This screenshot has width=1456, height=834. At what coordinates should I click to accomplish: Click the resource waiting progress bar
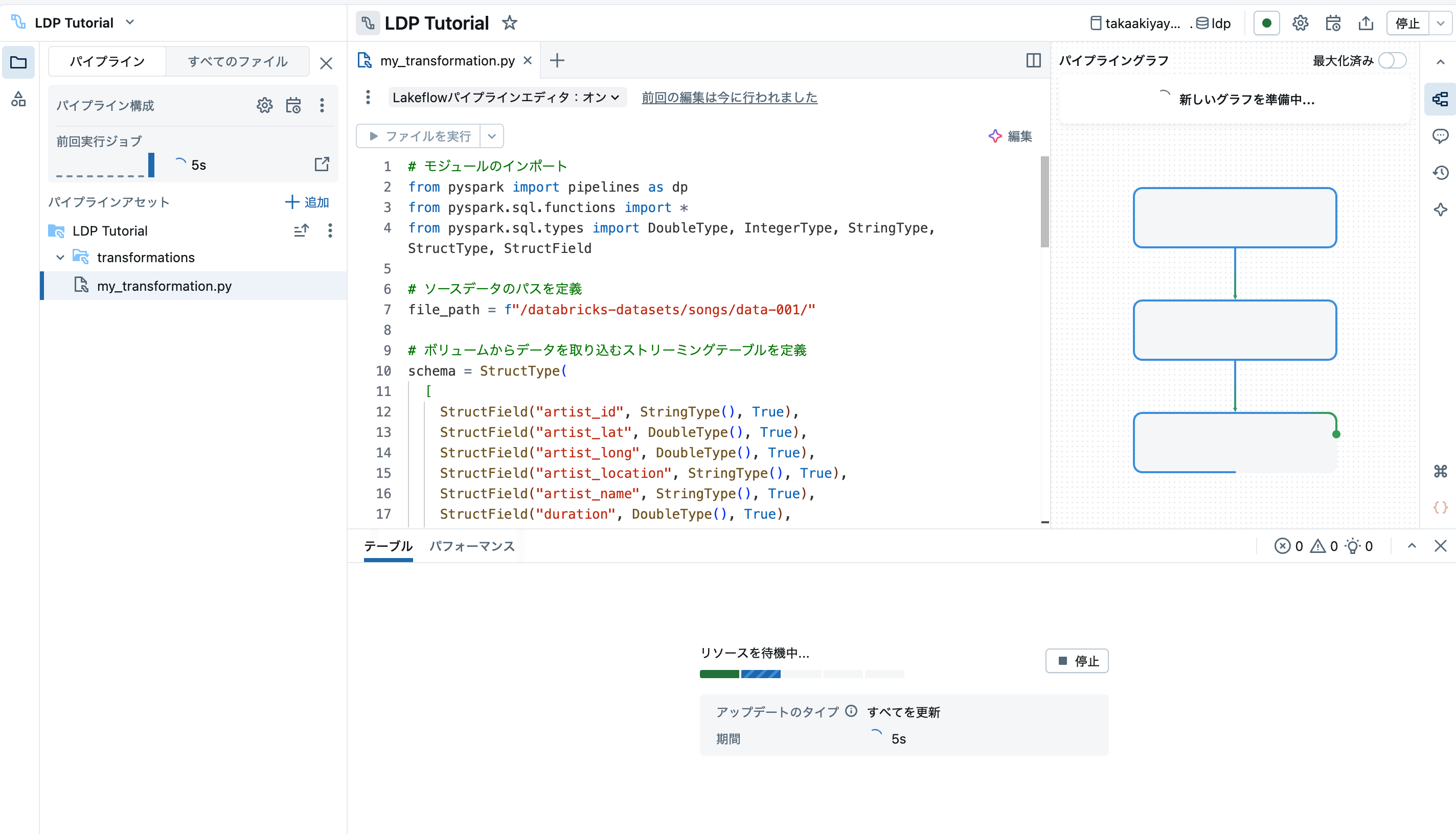801,674
